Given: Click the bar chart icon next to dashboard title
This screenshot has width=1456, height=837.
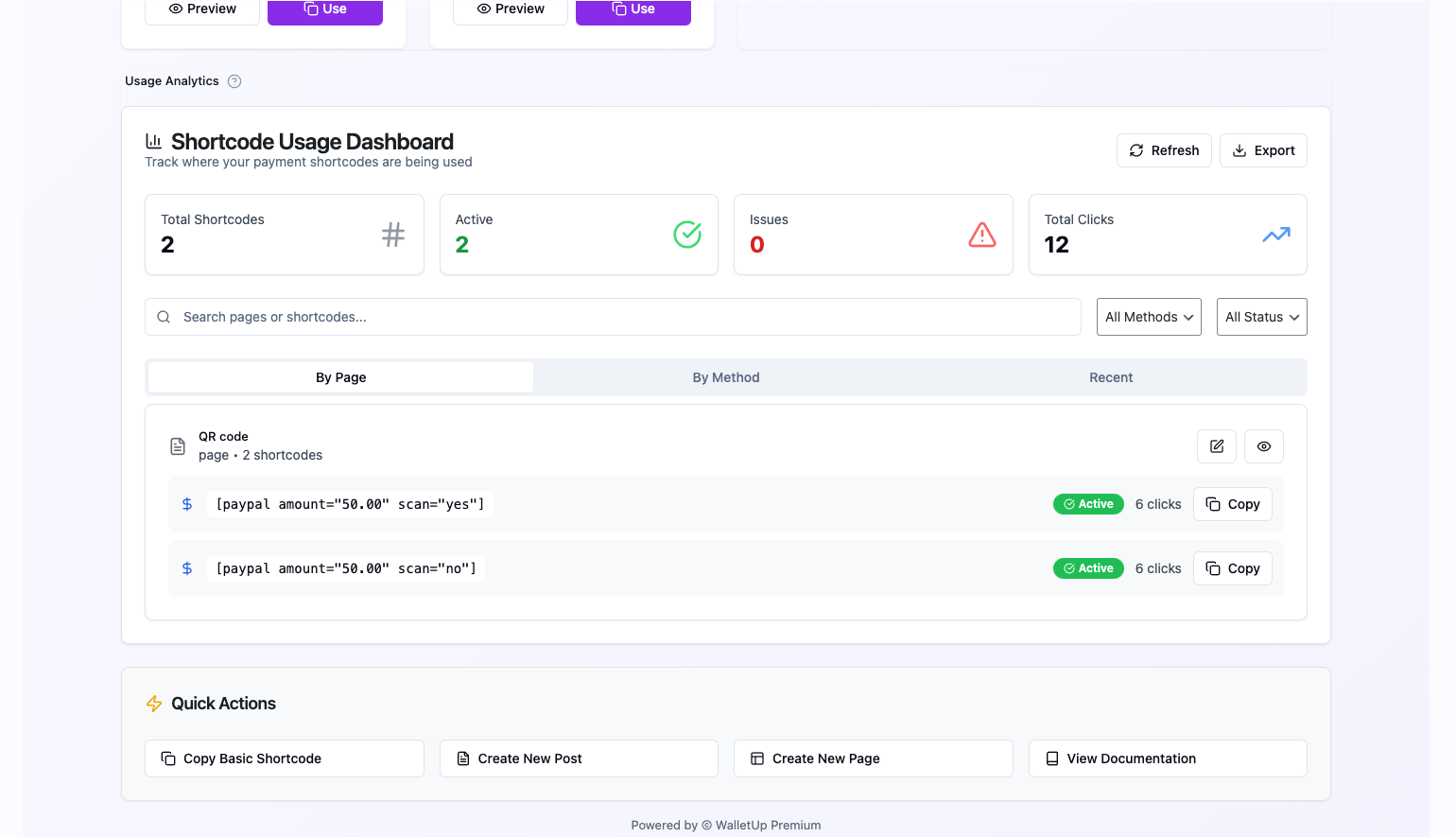Looking at the screenshot, I should [154, 140].
